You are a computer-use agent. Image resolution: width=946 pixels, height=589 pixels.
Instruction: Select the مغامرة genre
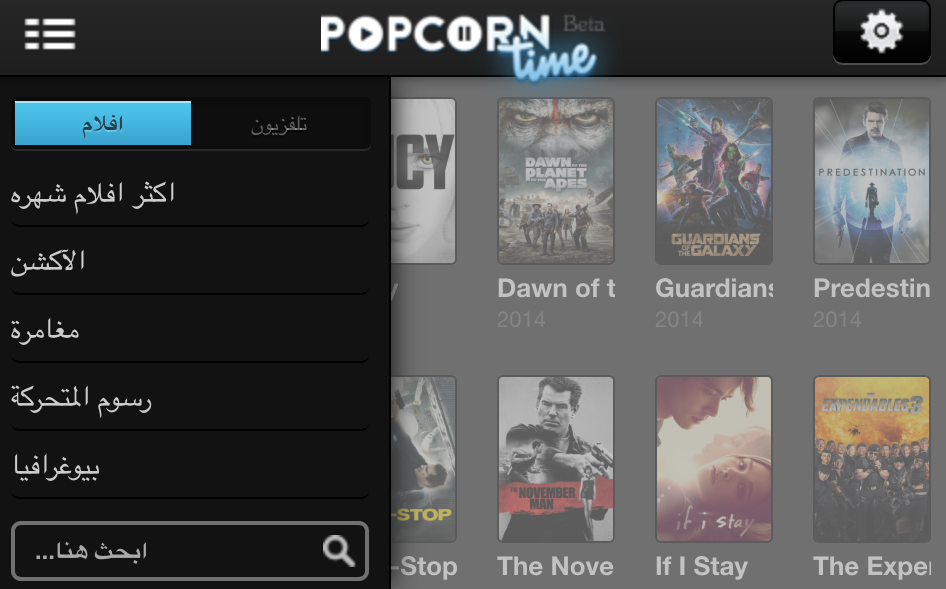pos(190,330)
